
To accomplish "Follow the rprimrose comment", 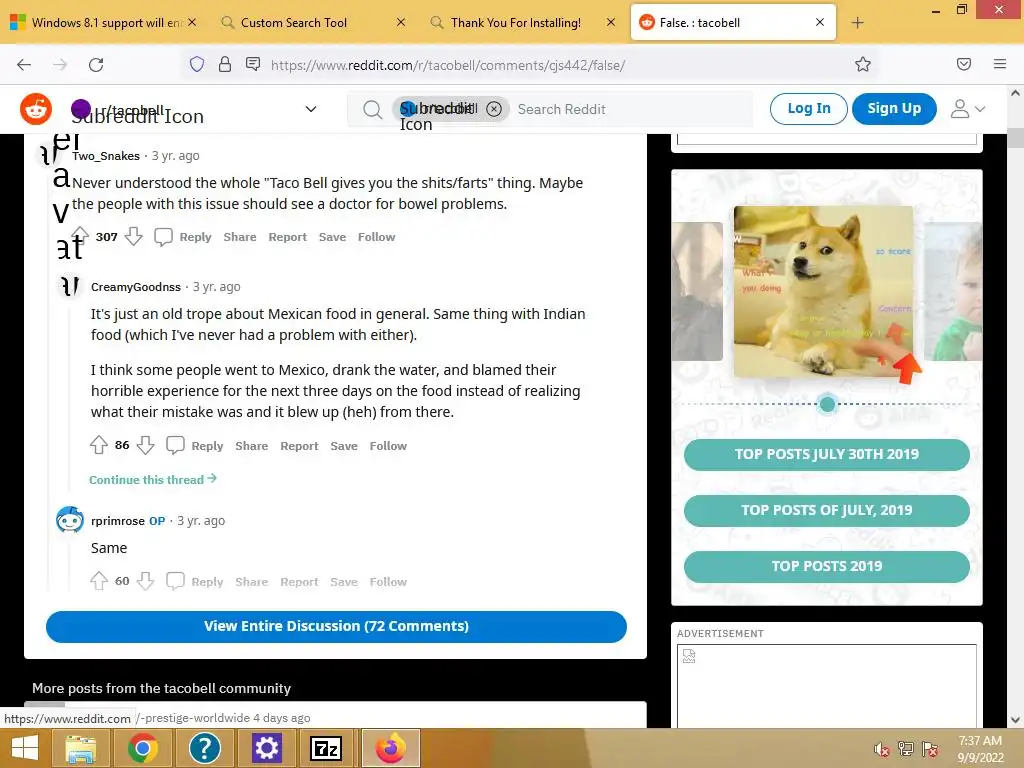I will (x=388, y=582).
